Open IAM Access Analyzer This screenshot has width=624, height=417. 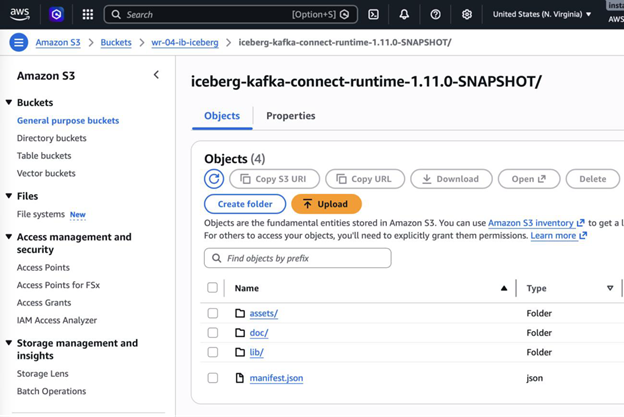click(57, 320)
